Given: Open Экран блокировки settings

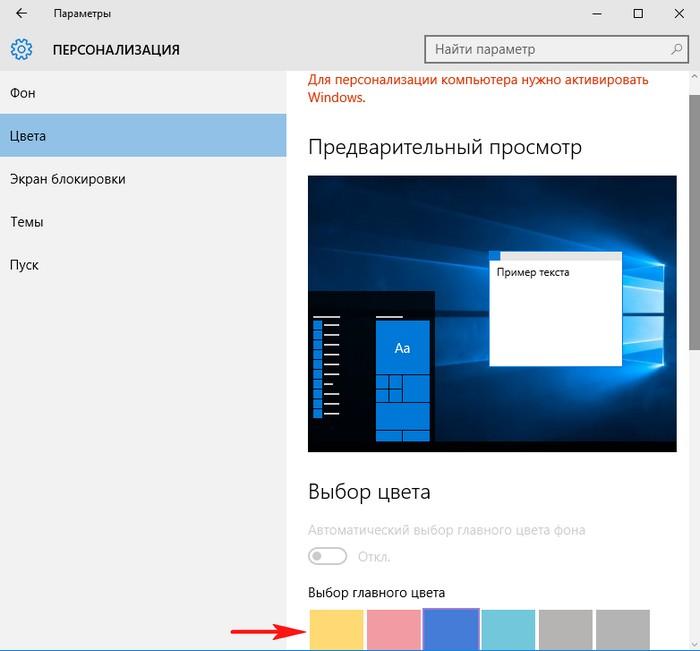Looking at the screenshot, I should (x=143, y=179).
